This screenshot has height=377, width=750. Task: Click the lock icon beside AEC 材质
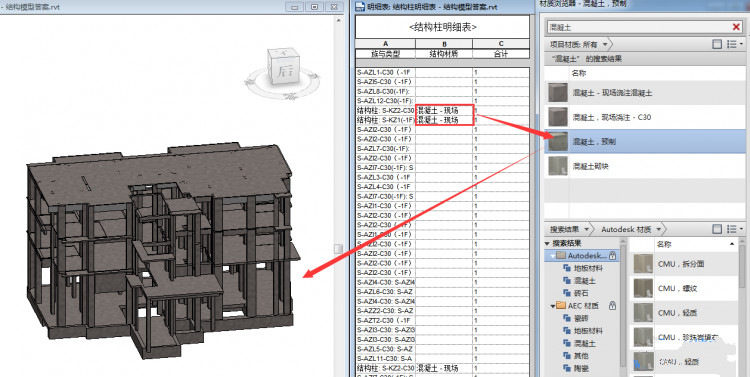coord(612,306)
